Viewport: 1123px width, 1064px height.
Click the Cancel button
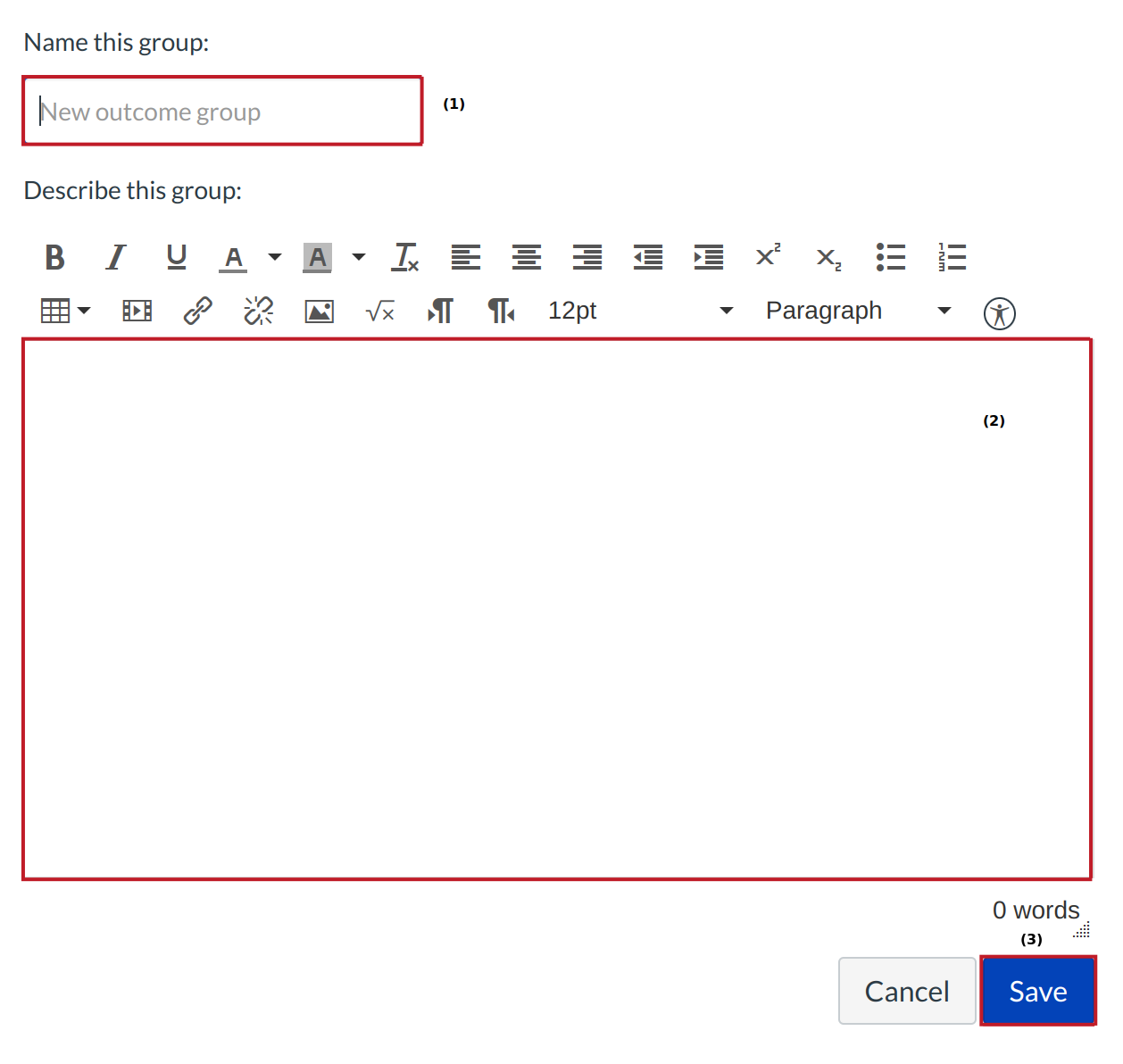906,991
